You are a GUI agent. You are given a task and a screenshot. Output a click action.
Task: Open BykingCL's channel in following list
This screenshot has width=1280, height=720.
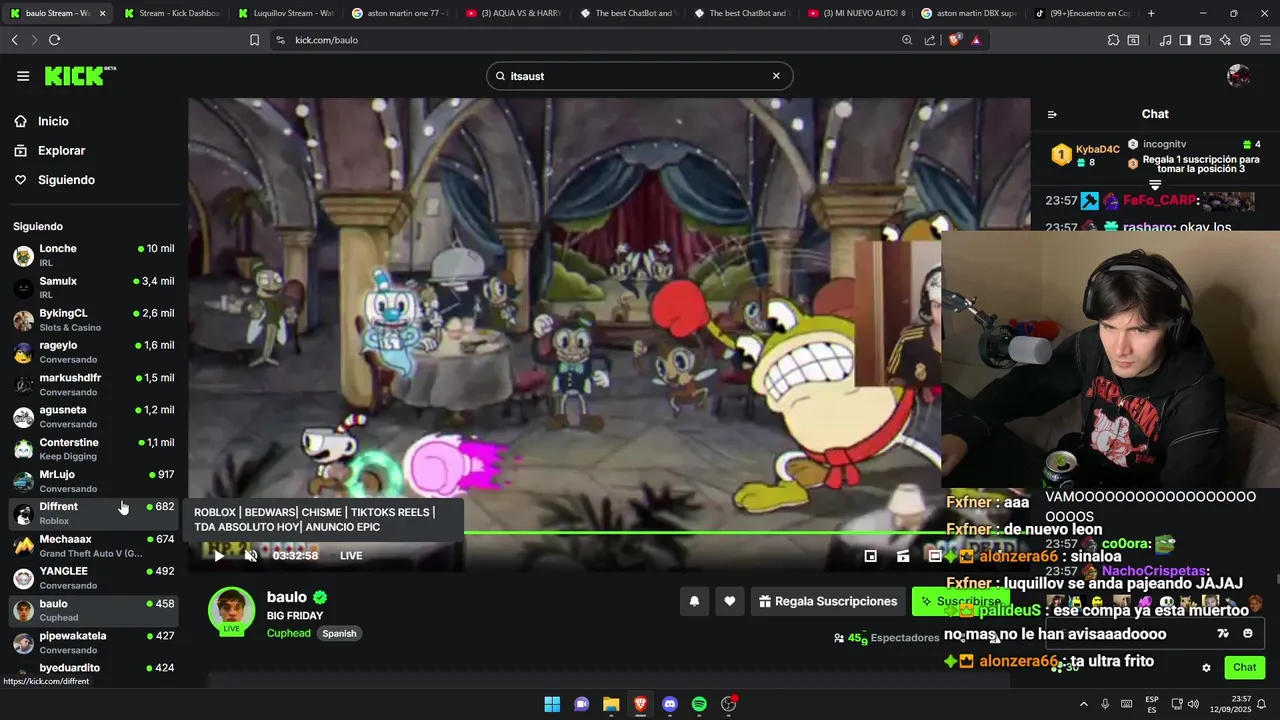click(94, 320)
